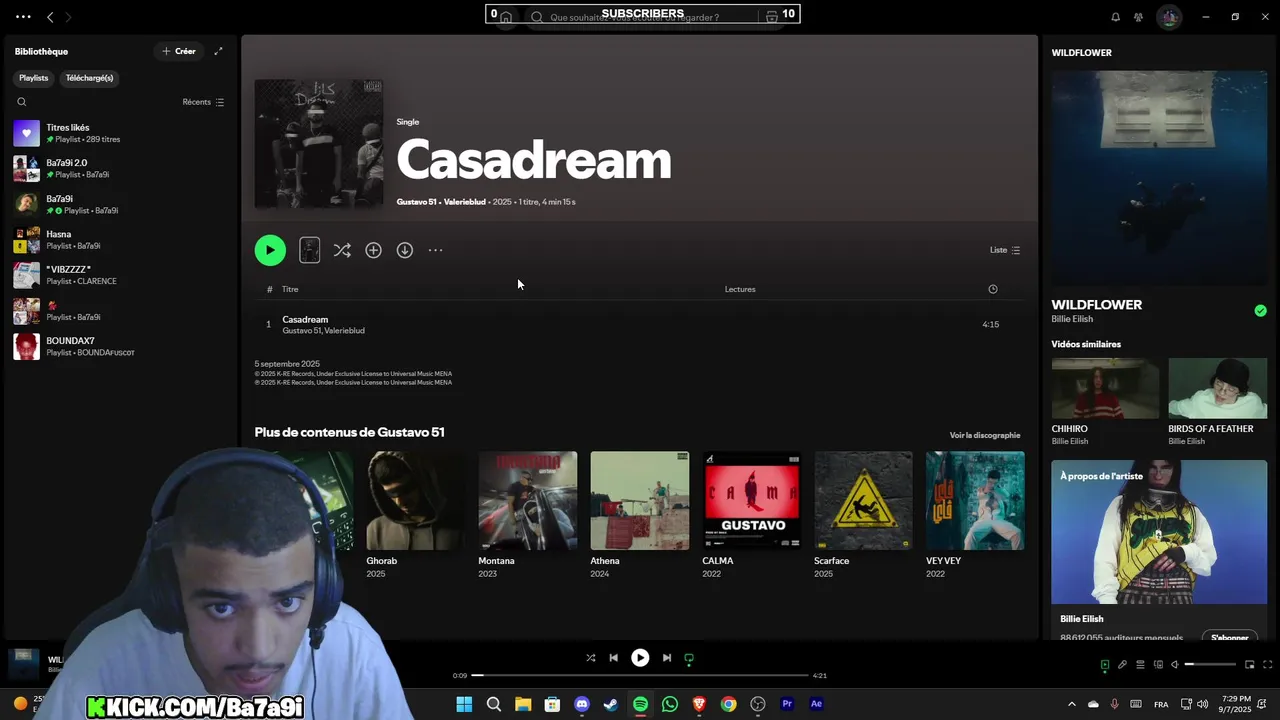1280x720 pixels.
Task: Play the Casadream single with green button
Action: (x=270, y=250)
